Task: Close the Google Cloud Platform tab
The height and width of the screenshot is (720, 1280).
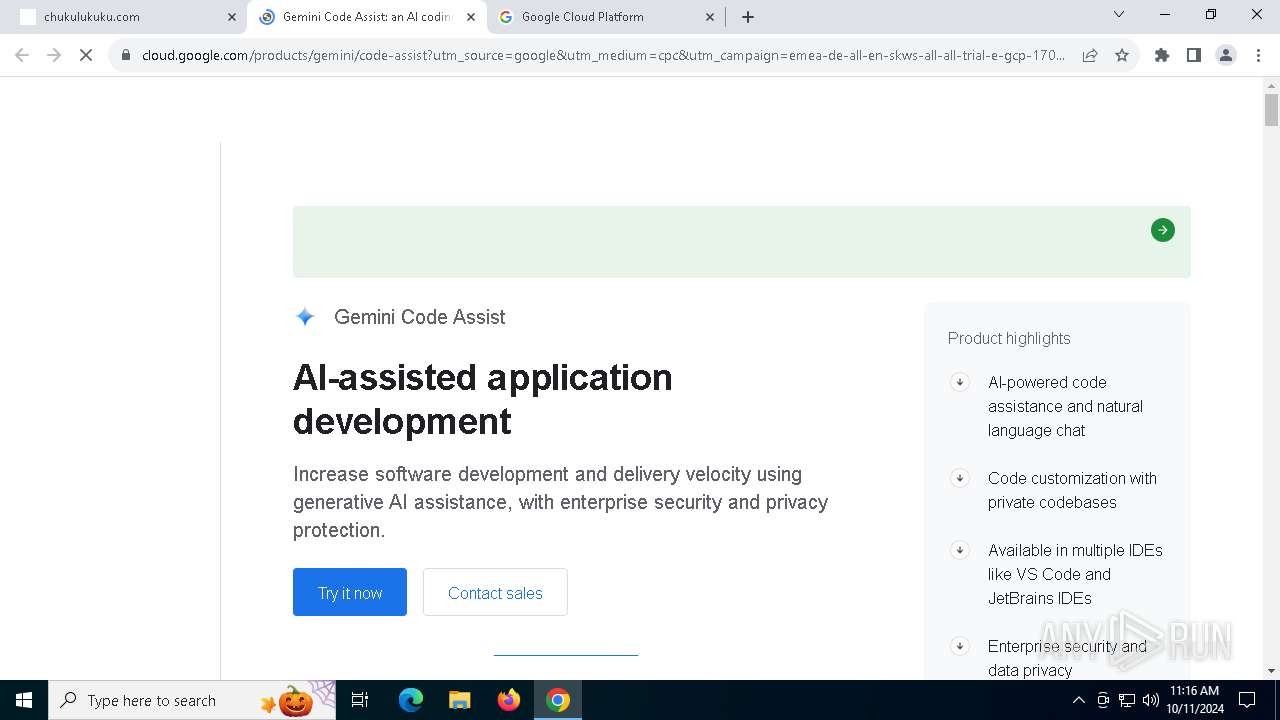Action: pyautogui.click(x=710, y=17)
